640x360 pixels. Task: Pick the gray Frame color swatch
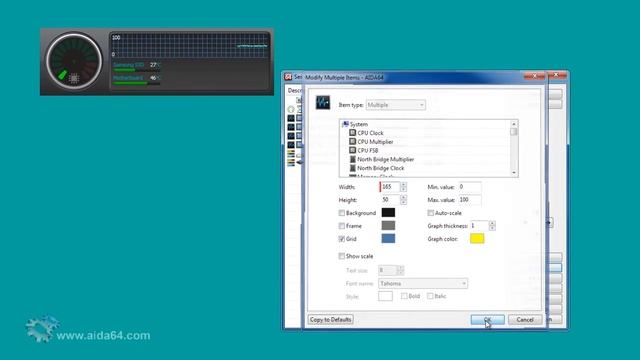pos(388,225)
